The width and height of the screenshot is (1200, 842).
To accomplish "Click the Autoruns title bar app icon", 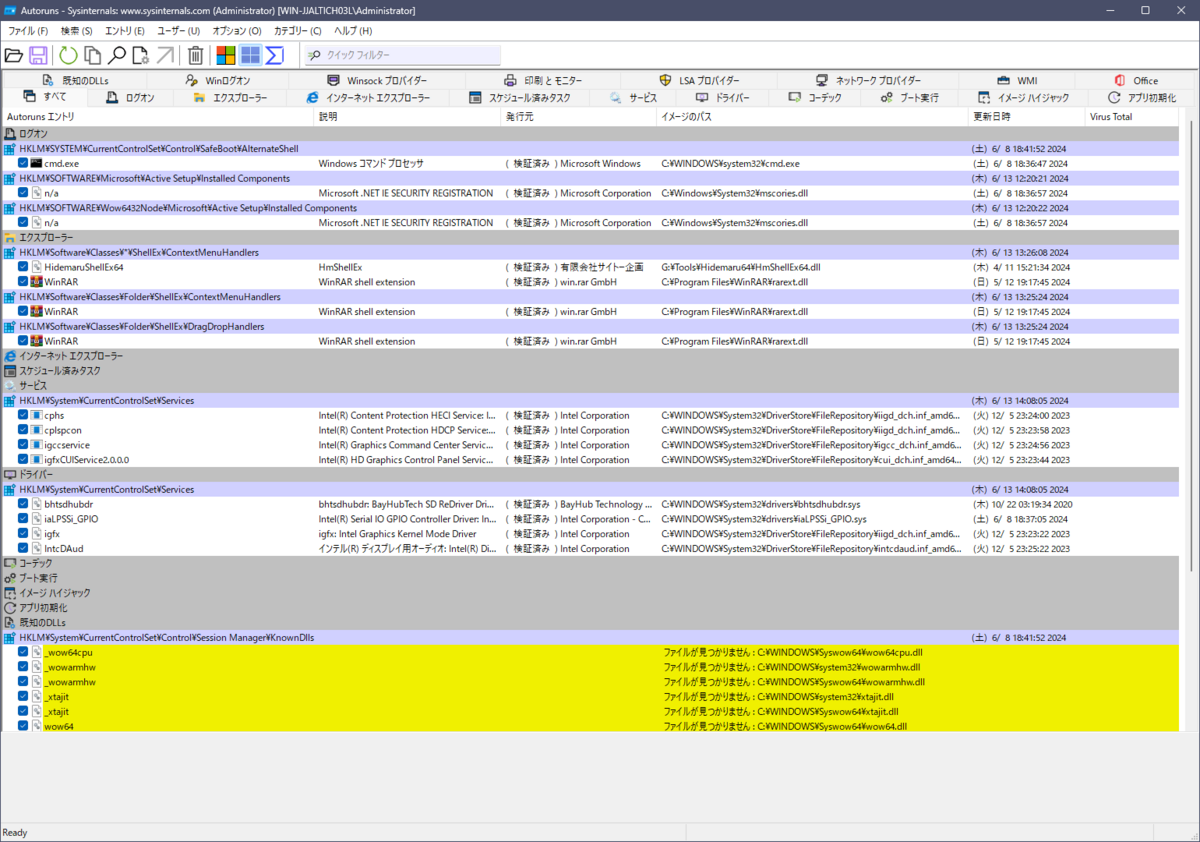I will click(12, 10).
